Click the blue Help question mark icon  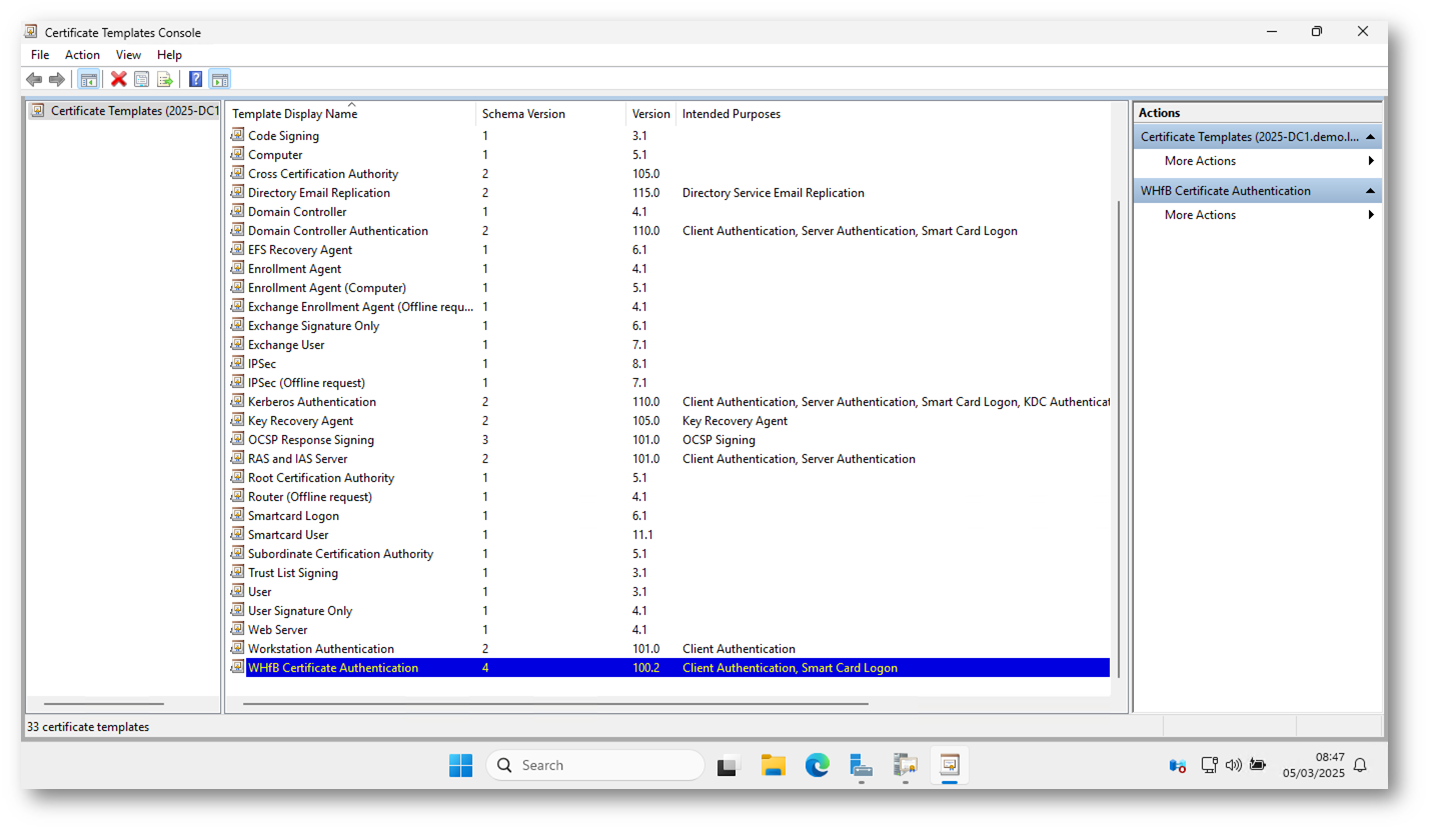coord(196,79)
